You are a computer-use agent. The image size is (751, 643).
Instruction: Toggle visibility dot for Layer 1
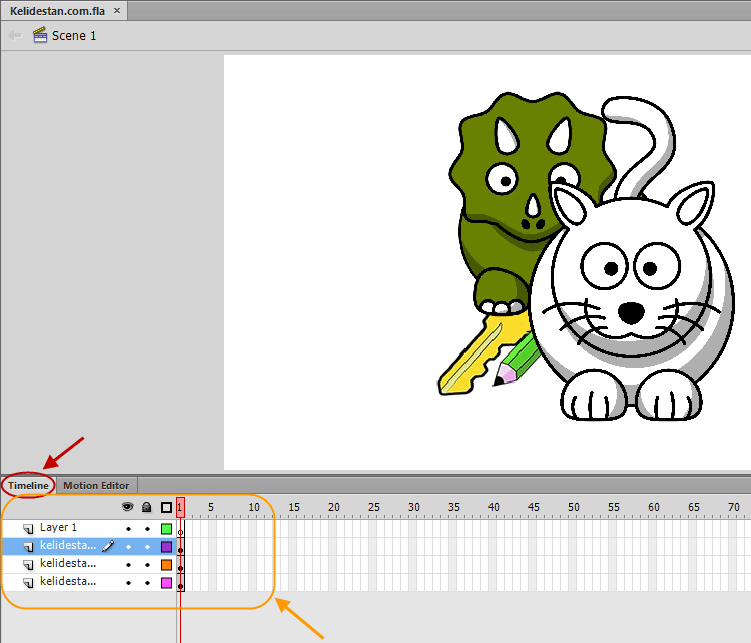pyautogui.click(x=128, y=529)
